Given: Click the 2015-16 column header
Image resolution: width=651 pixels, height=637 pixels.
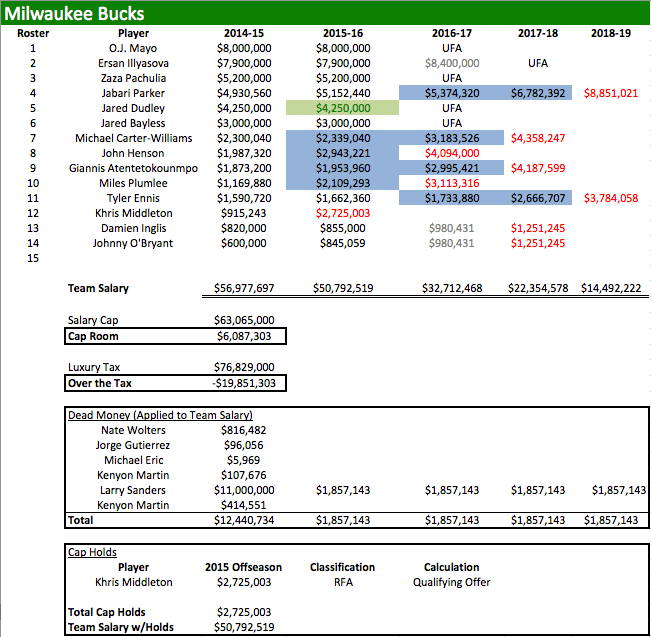Looking at the screenshot, I should point(343,33).
